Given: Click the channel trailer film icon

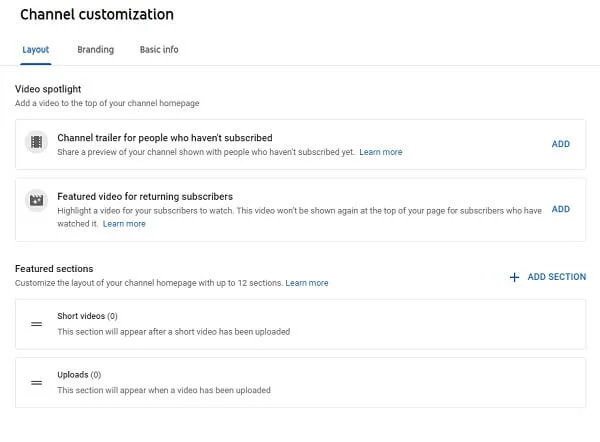Looking at the screenshot, I should (x=37, y=143).
